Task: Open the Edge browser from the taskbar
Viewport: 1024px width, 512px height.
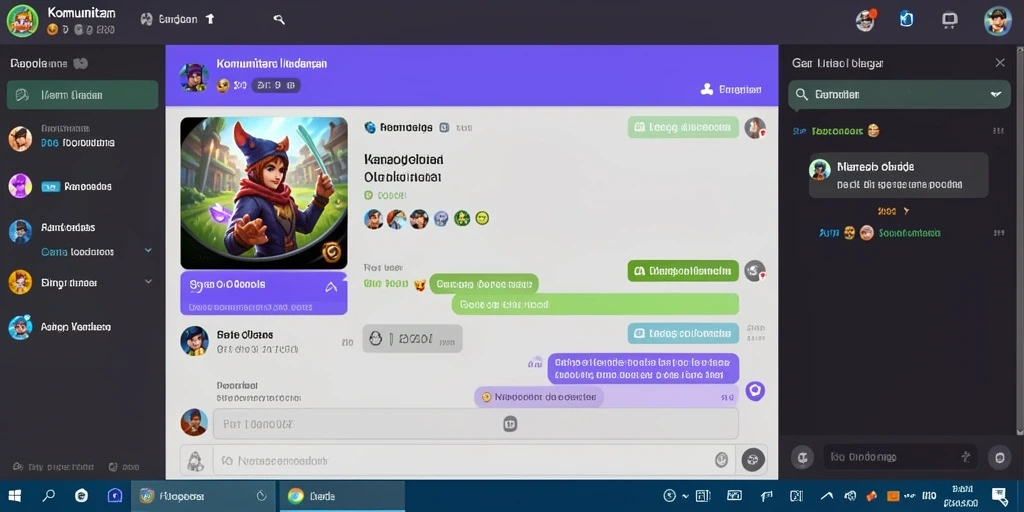Action: tap(81, 496)
